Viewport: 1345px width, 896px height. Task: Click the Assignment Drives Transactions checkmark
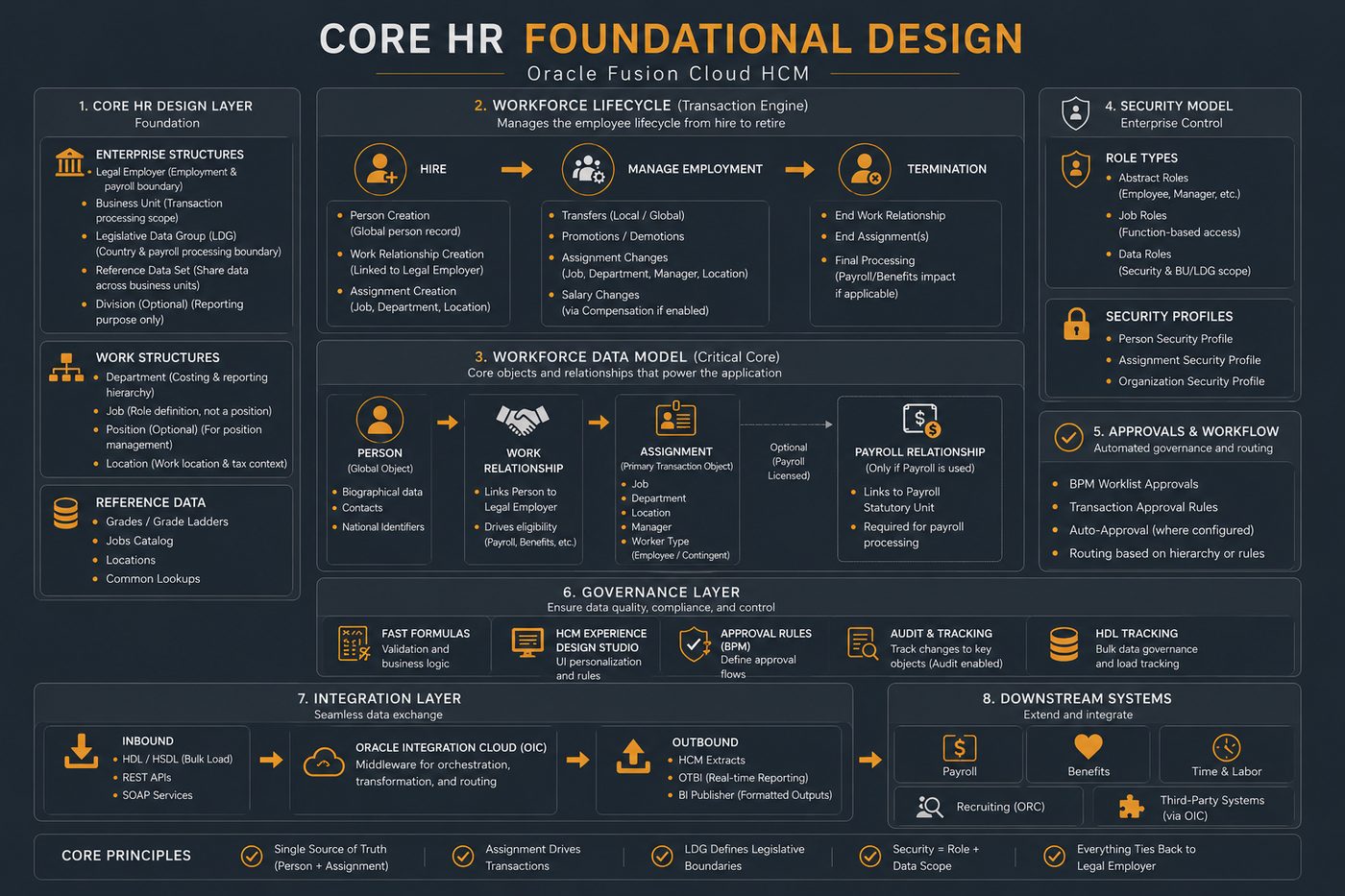[463, 857]
